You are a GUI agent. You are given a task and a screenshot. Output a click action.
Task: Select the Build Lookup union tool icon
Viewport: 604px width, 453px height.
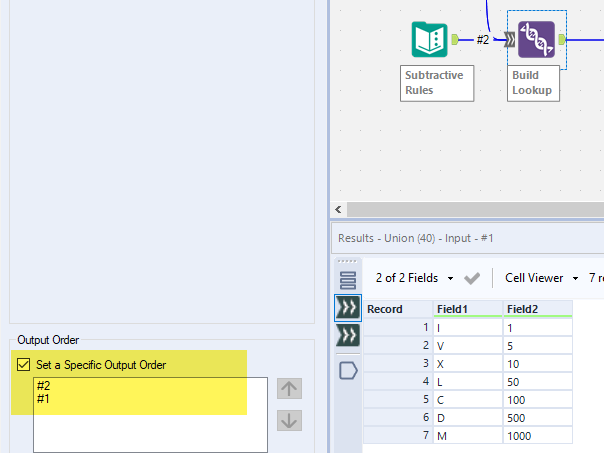(x=536, y=40)
